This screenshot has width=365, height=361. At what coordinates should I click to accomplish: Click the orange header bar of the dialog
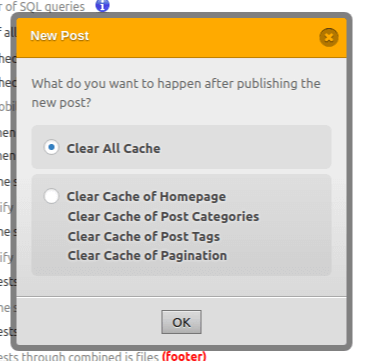click(182, 38)
